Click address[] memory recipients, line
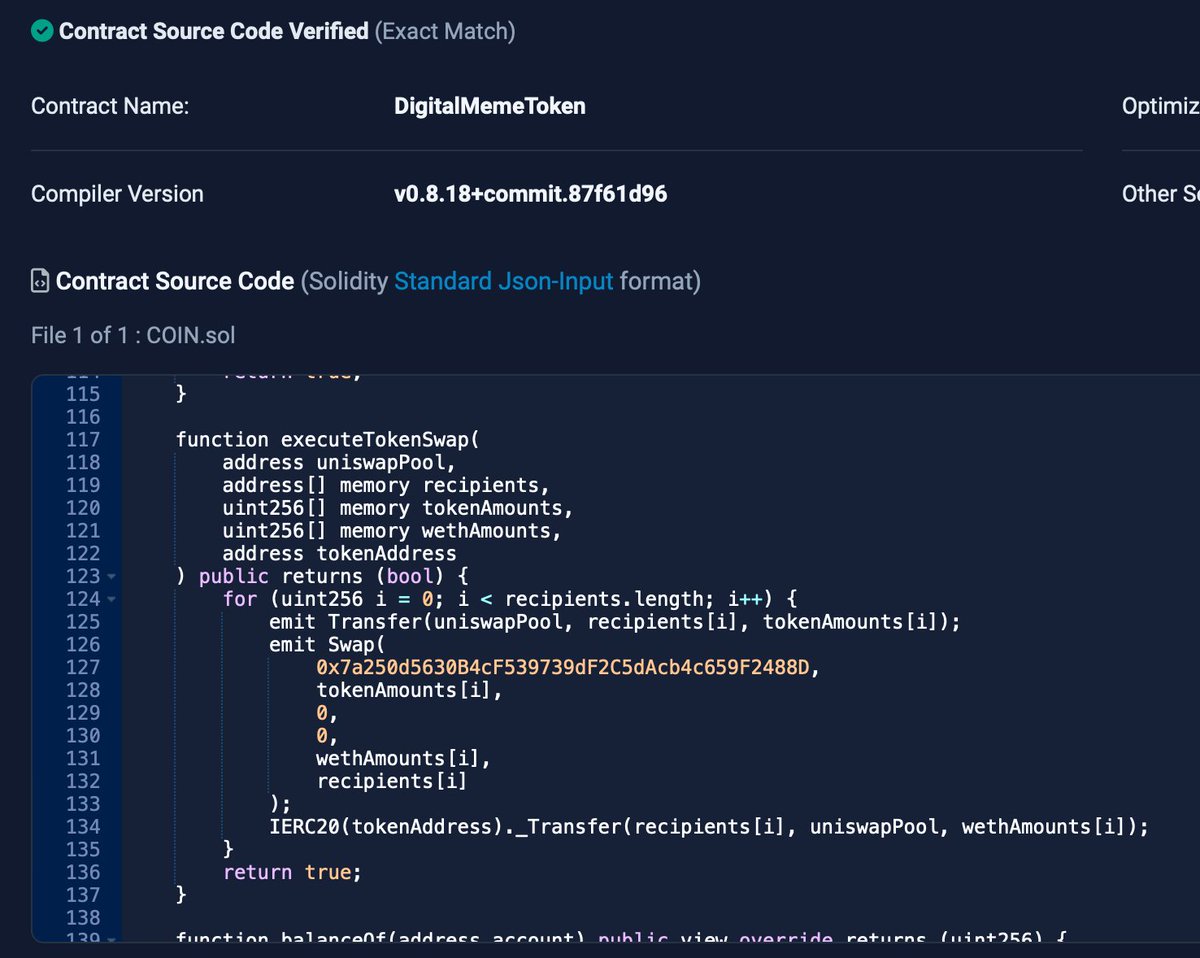Screen dimensions: 1200x958 pyautogui.click(x=386, y=486)
